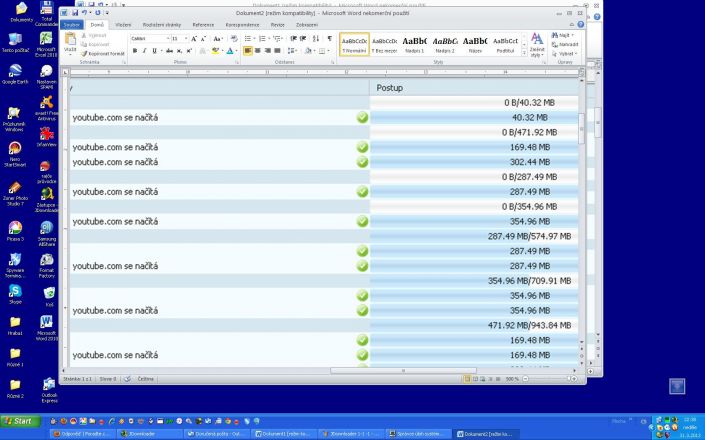705x440 pixels.
Task: Switch to the Korespondence tab
Action: 242,25
